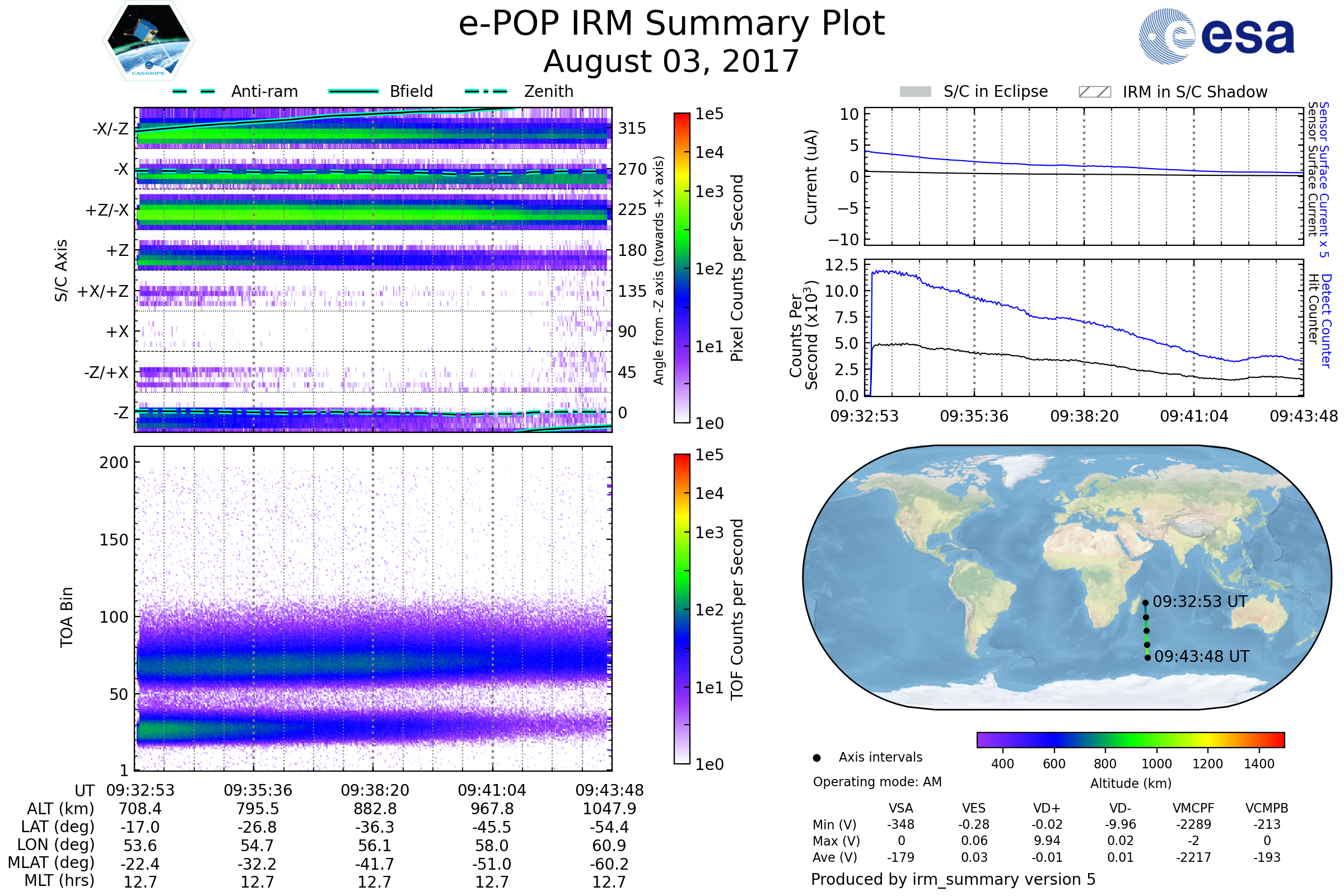Click the Altitude (km) horizontal colorbar
This screenshot has height=896, width=1344.
(x=1131, y=739)
